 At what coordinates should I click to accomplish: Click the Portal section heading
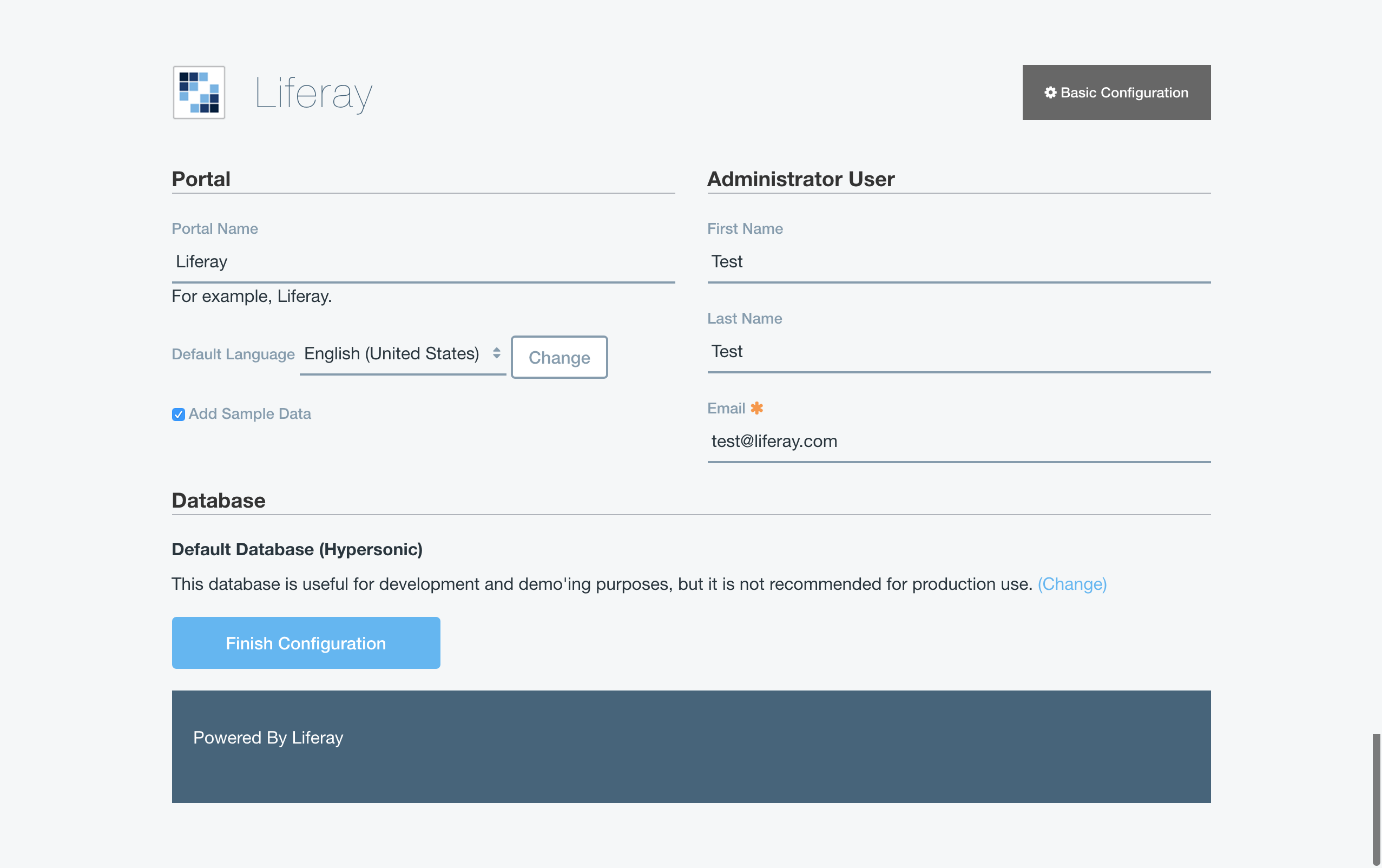click(201, 179)
